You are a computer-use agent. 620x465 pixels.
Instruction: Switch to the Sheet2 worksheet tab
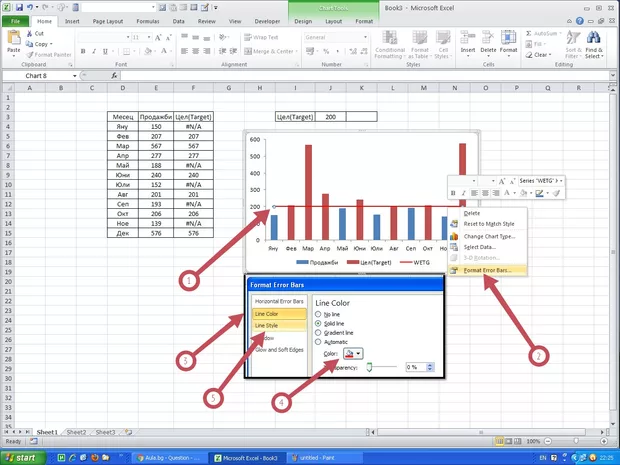click(x=76, y=432)
